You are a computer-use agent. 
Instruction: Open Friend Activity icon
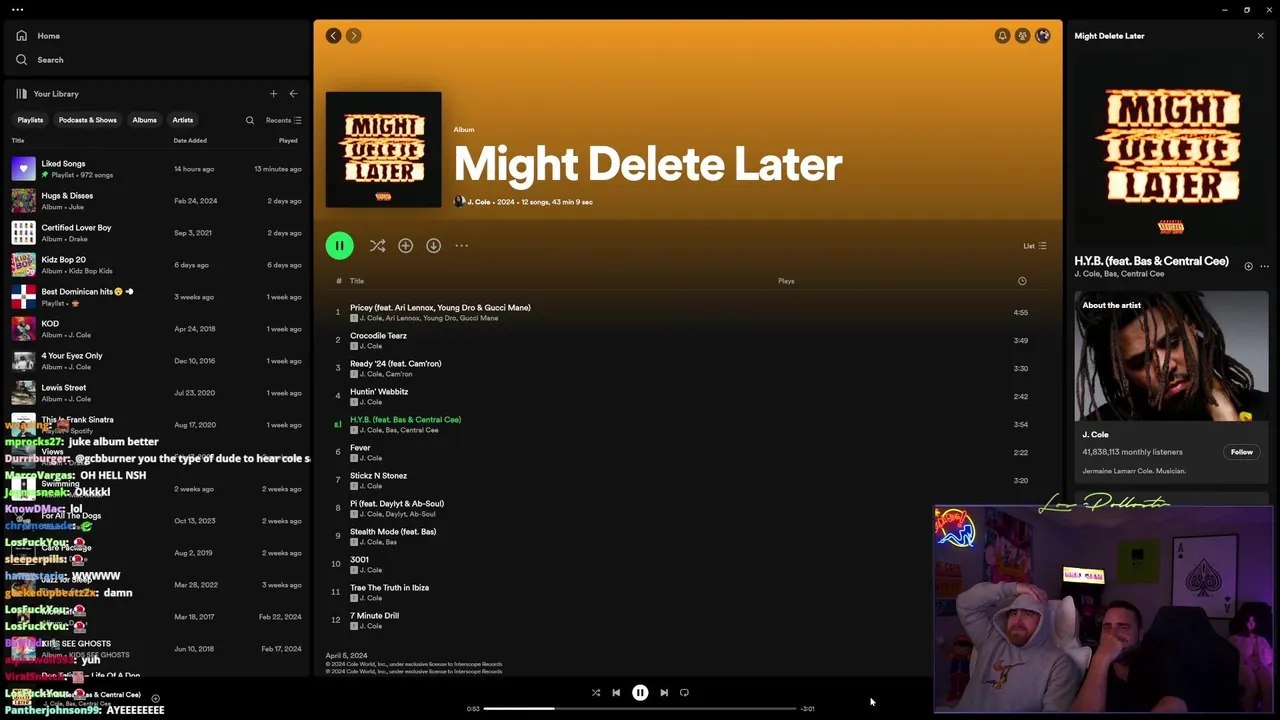[1022, 36]
